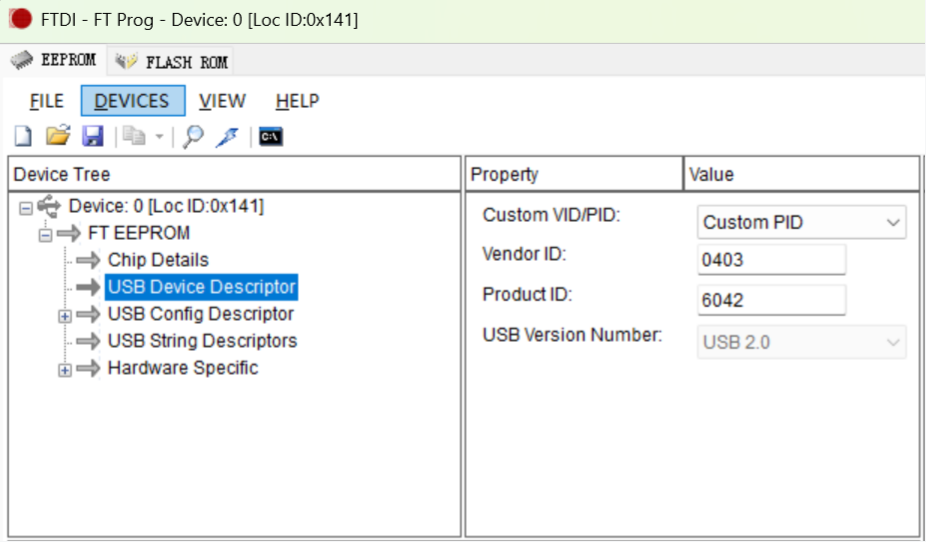Click the arrow icon beside Chip Details
Screen dimensions: 926x542
click(x=89, y=260)
